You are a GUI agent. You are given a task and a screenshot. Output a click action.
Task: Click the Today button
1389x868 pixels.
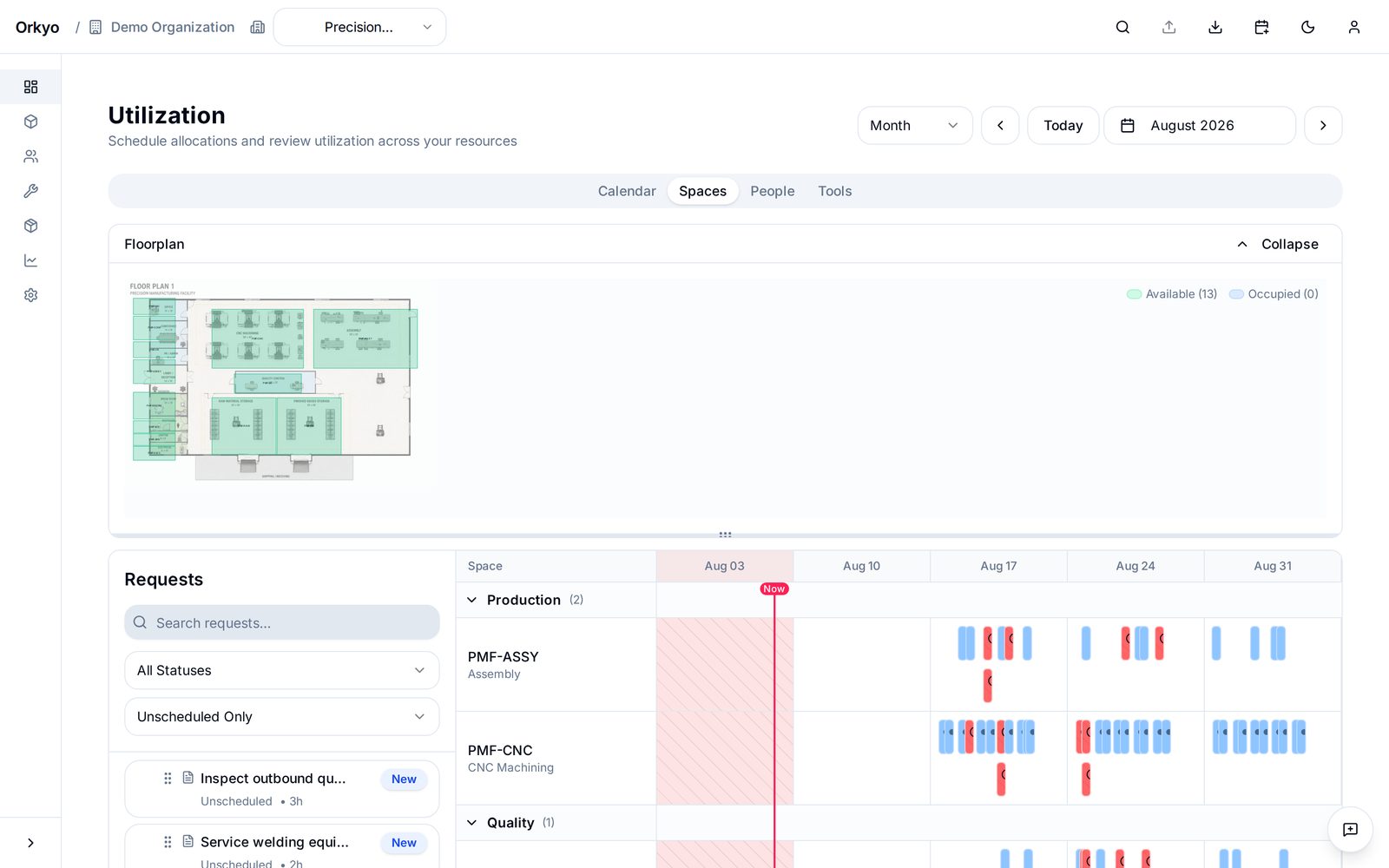click(x=1063, y=125)
